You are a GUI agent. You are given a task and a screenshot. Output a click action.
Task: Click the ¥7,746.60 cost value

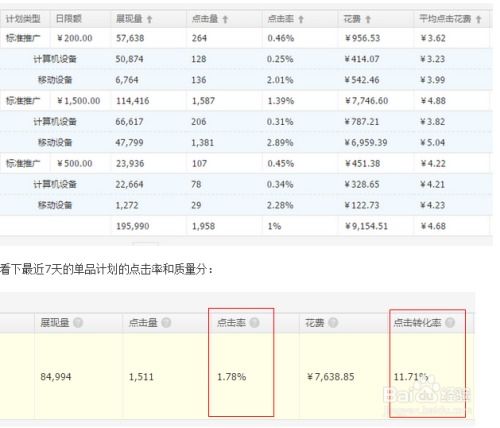366,101
